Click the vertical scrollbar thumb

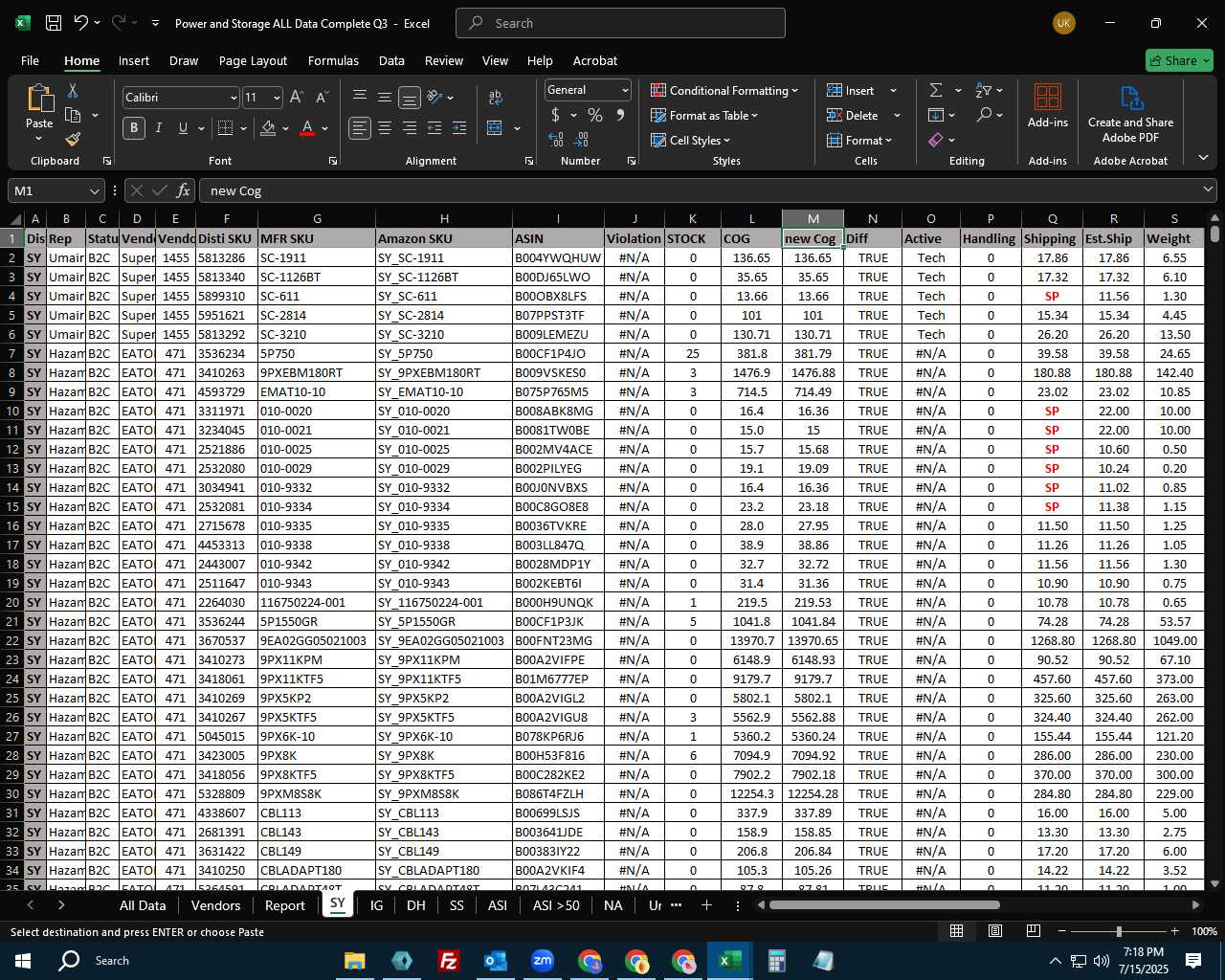(1214, 234)
